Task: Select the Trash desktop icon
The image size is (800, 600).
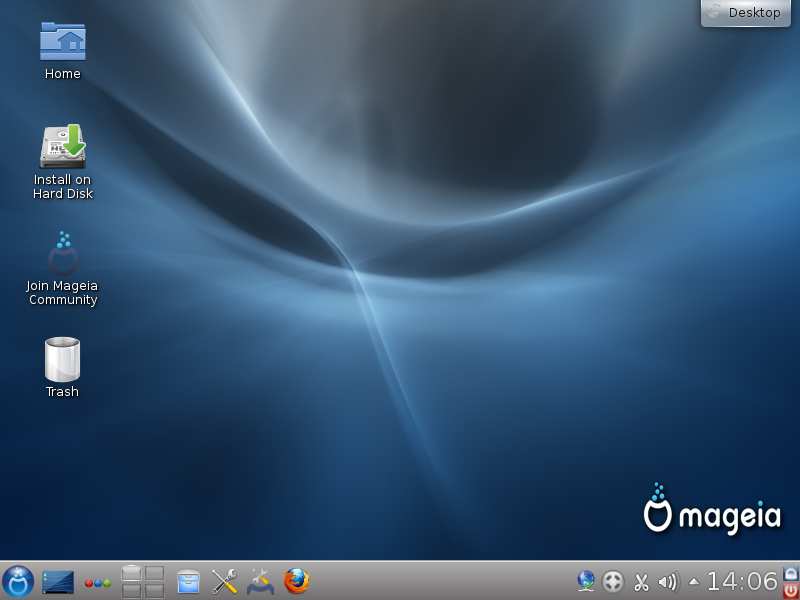Action: [62, 359]
